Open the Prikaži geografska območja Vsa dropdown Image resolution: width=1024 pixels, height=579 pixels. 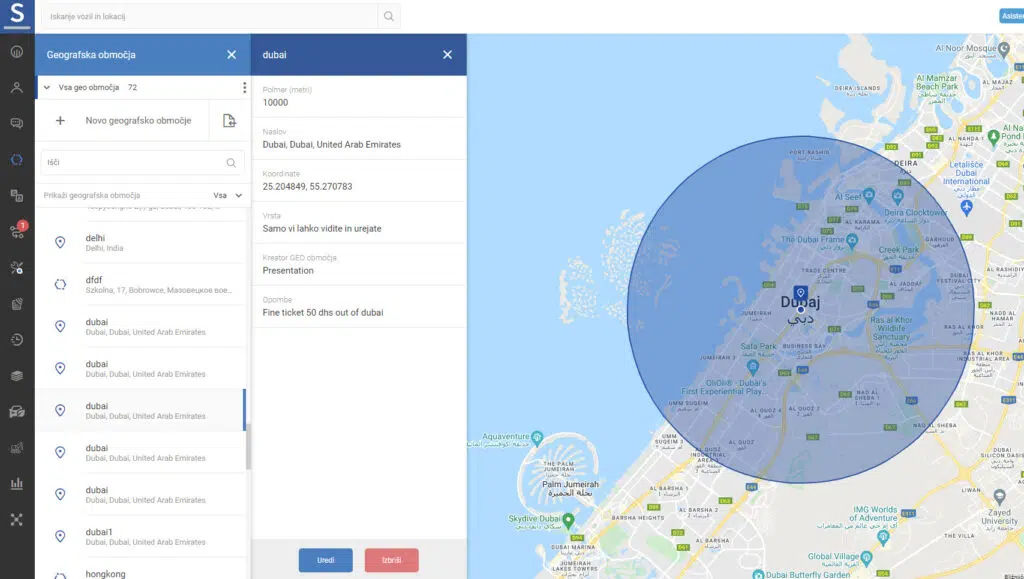point(227,195)
